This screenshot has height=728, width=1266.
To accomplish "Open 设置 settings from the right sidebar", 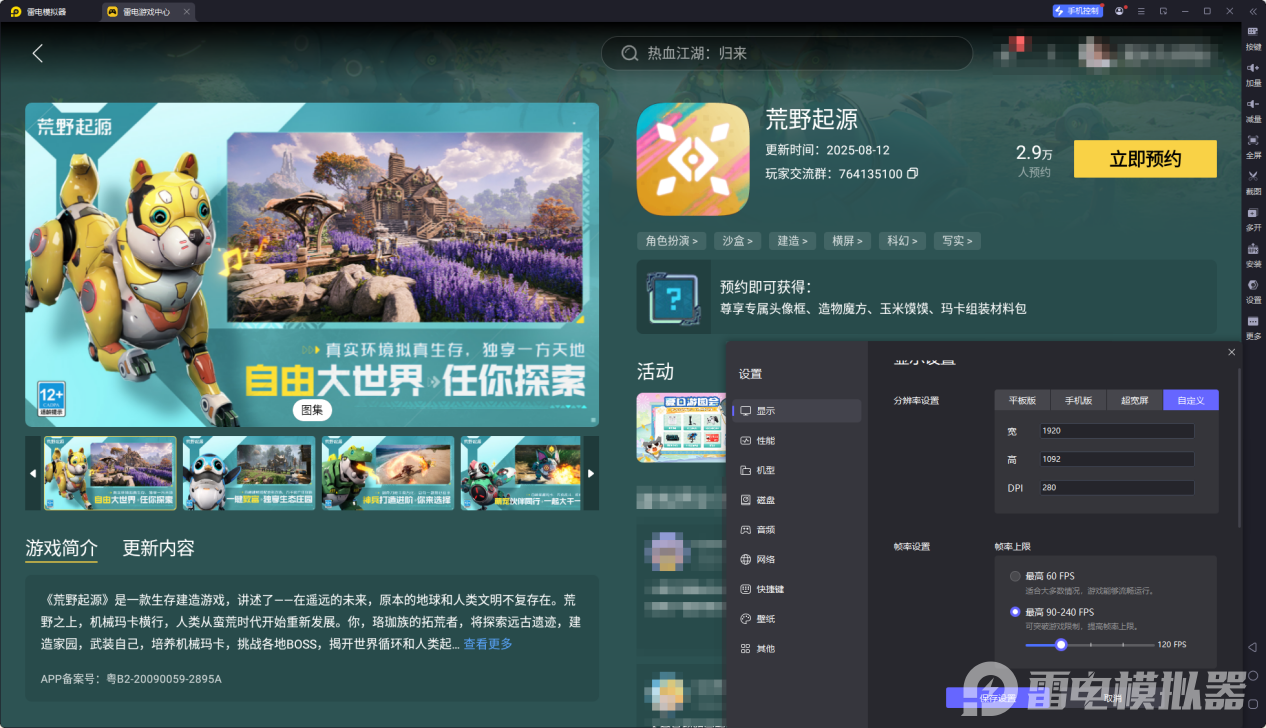I will (1253, 291).
